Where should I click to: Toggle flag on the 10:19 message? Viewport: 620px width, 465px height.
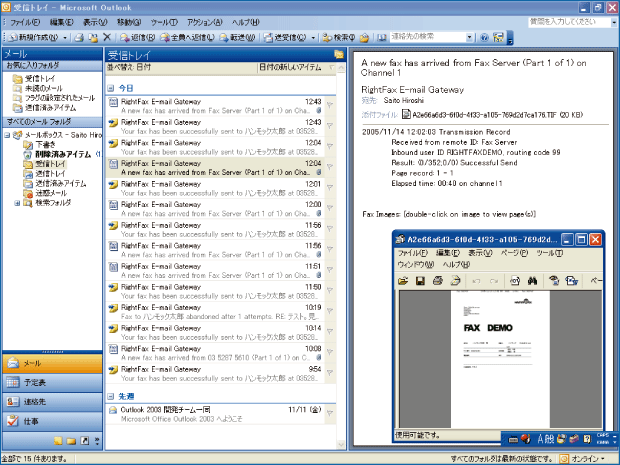pos(330,311)
